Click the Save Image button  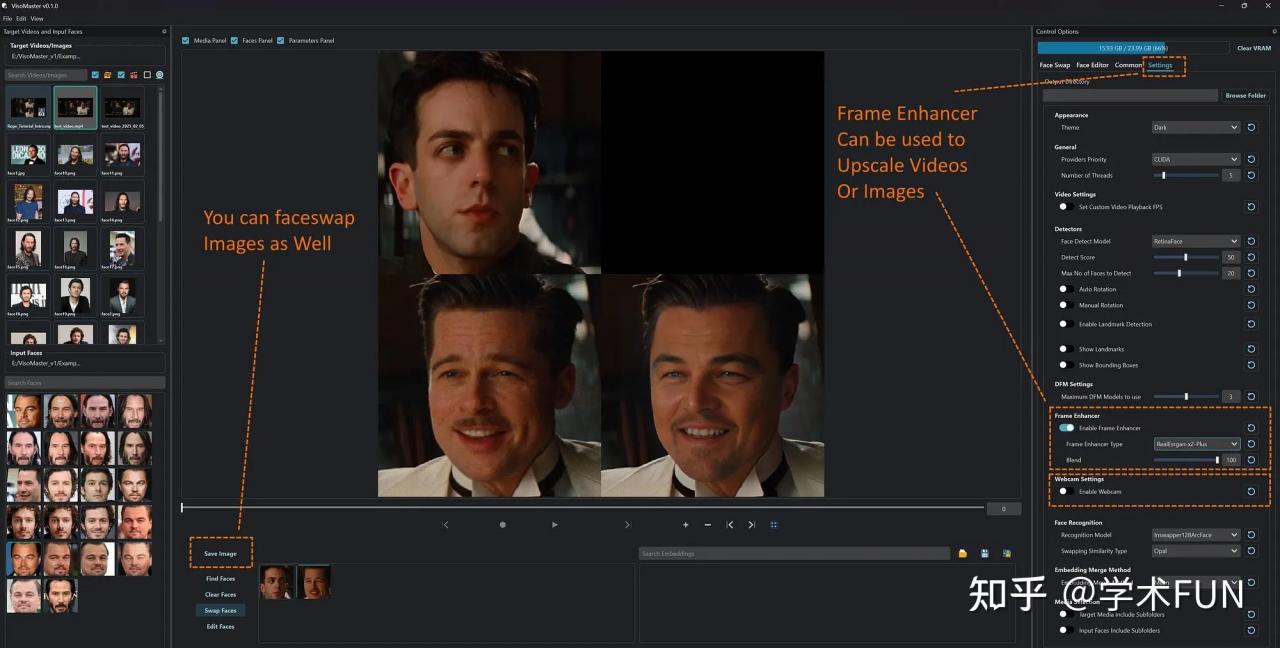pos(220,553)
